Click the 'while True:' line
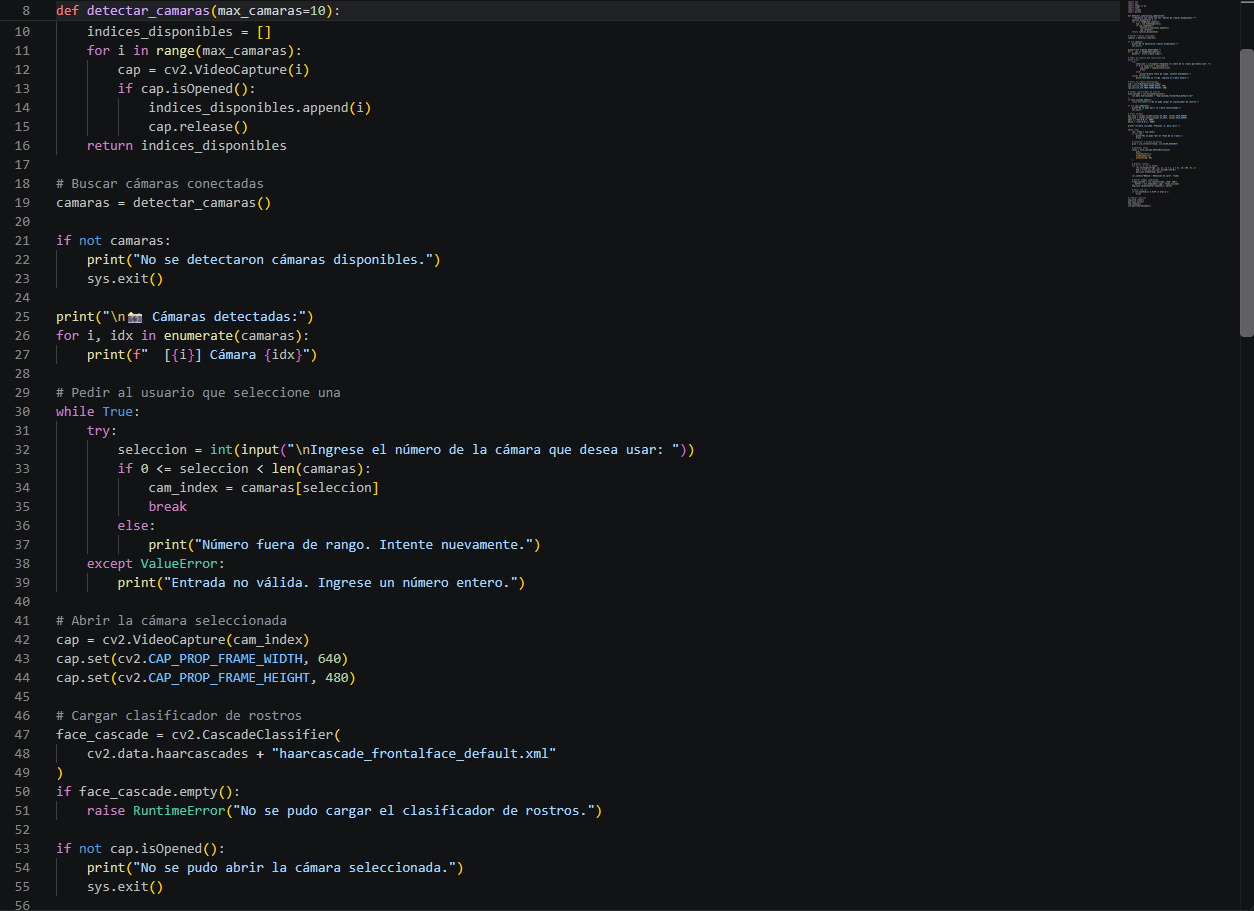Image resolution: width=1254 pixels, height=911 pixels. (x=98, y=411)
